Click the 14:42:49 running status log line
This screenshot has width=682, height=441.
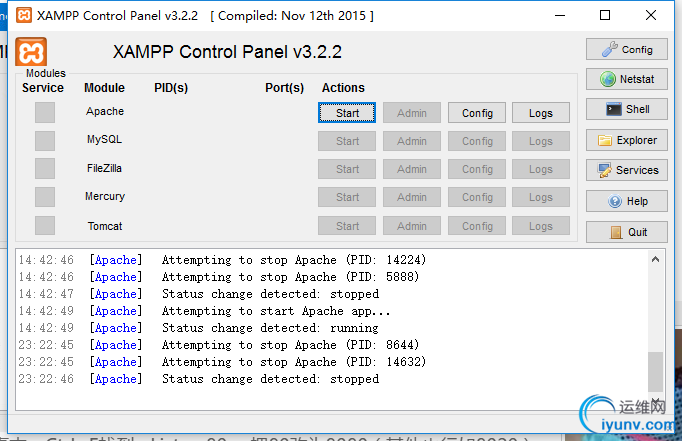pos(198,328)
